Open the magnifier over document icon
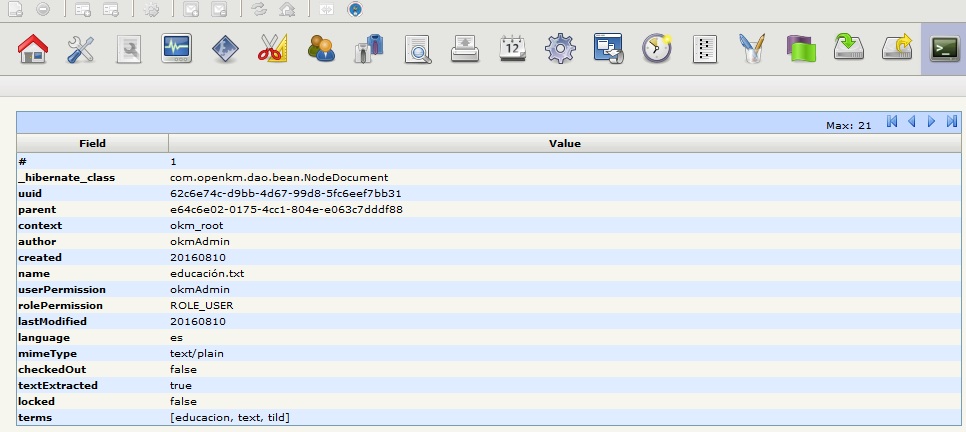Screen dimensions: 966x432 coord(417,48)
